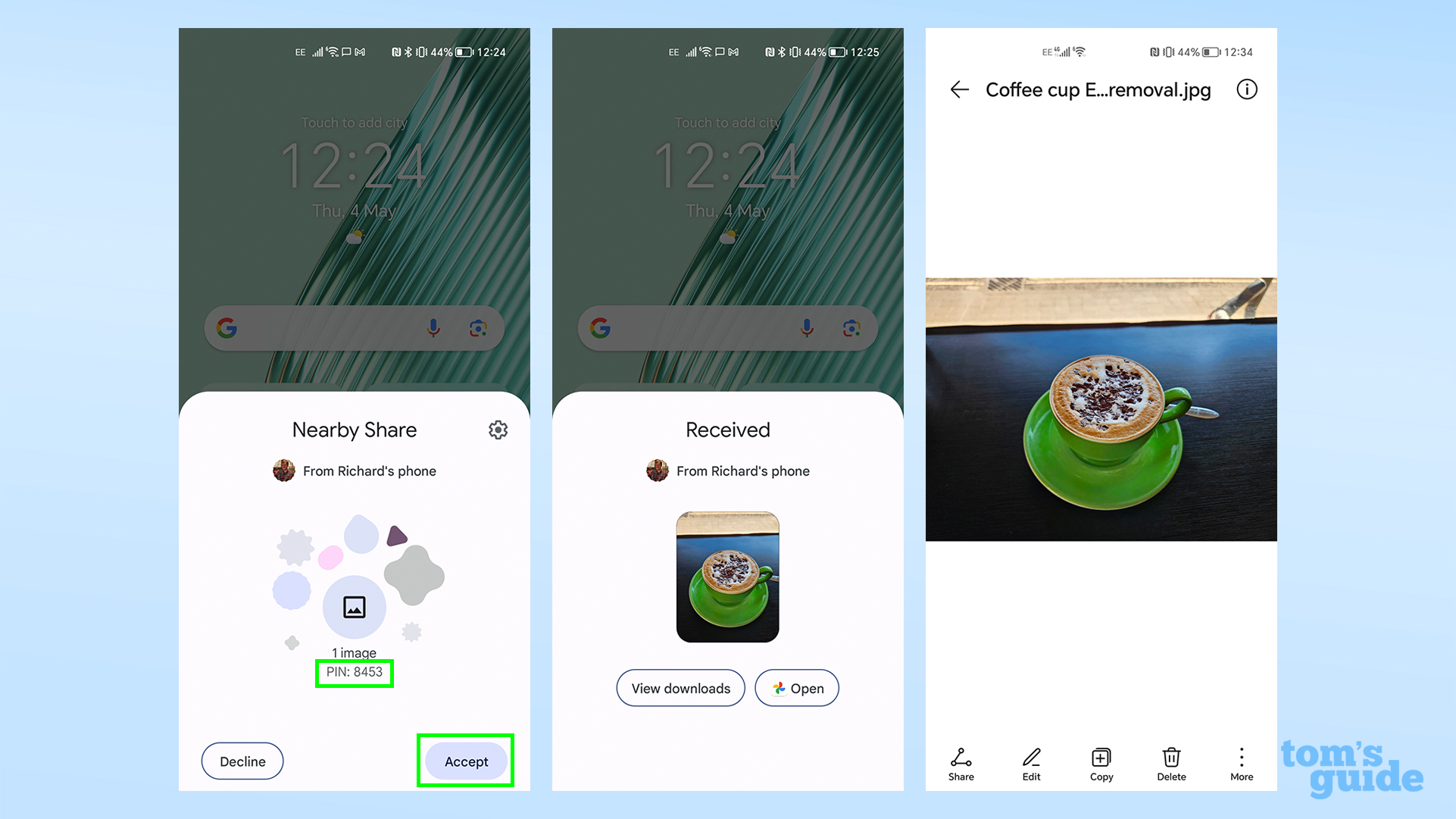
Task: Click the image transfer icon in Nearby Share
Action: (x=354, y=605)
